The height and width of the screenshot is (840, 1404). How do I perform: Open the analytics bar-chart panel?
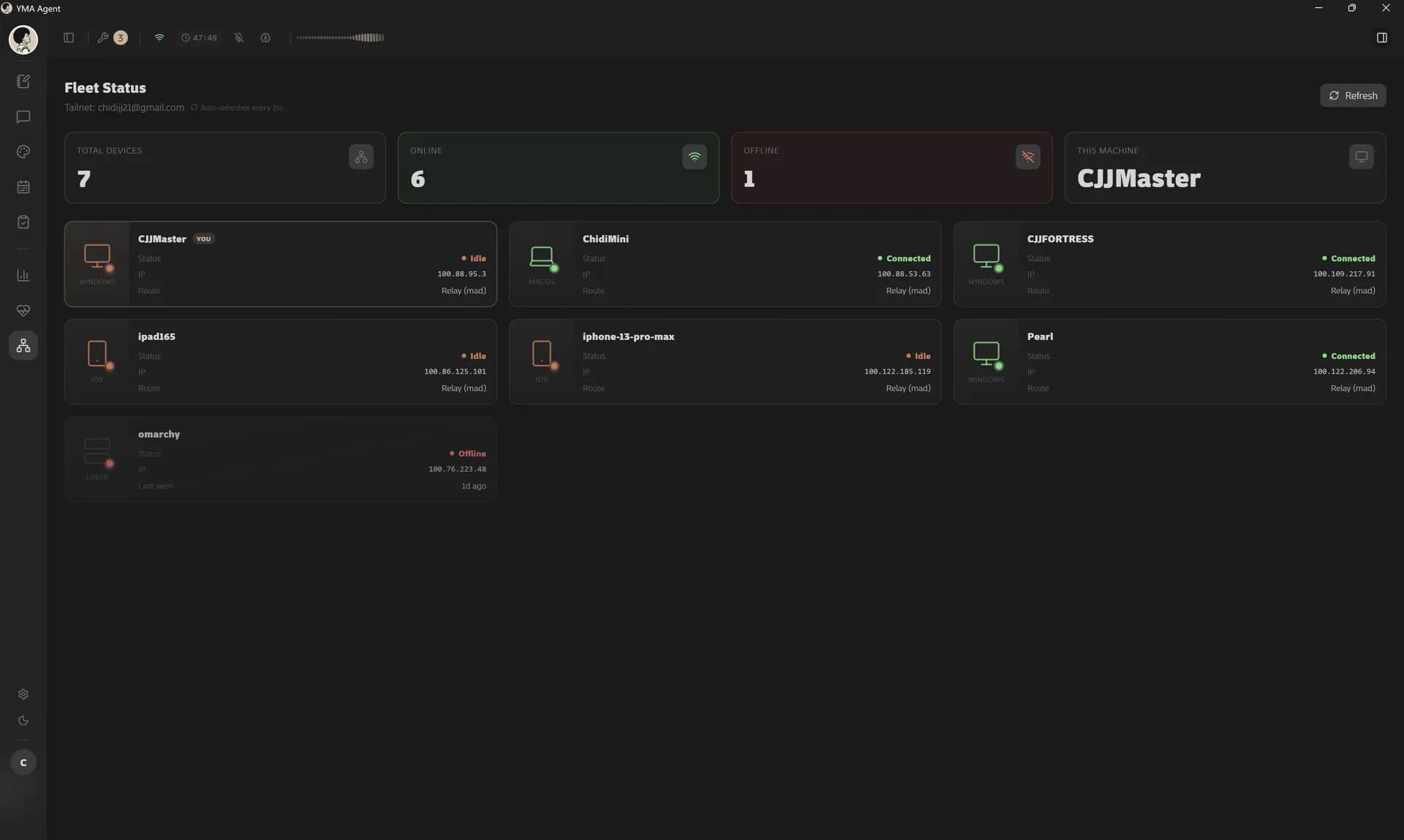[23, 276]
